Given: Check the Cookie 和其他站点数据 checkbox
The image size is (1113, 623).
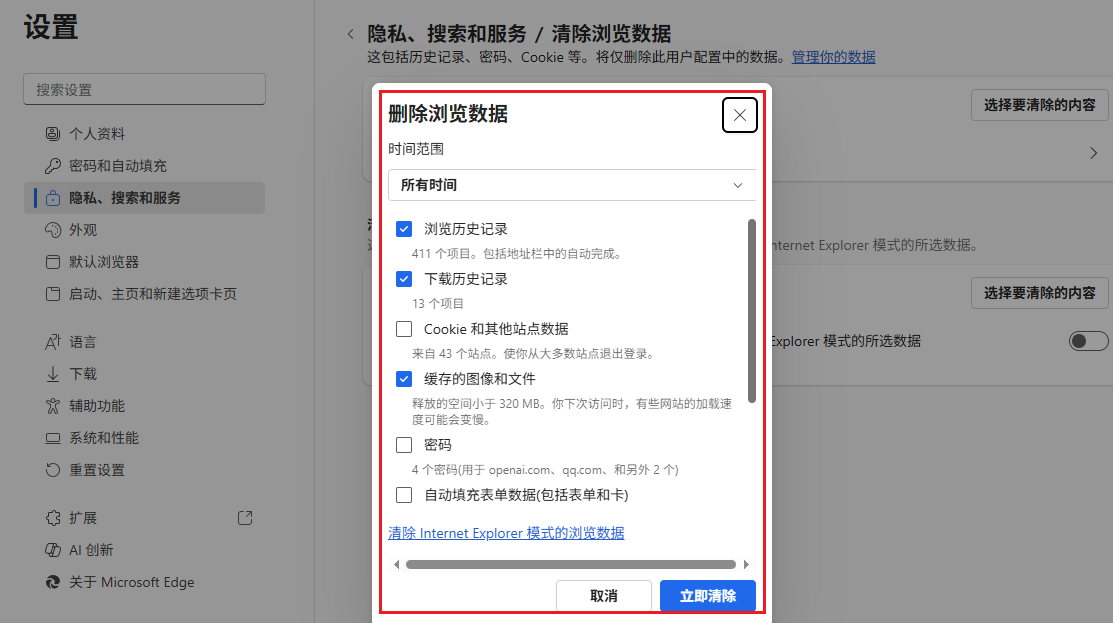Looking at the screenshot, I should (404, 328).
